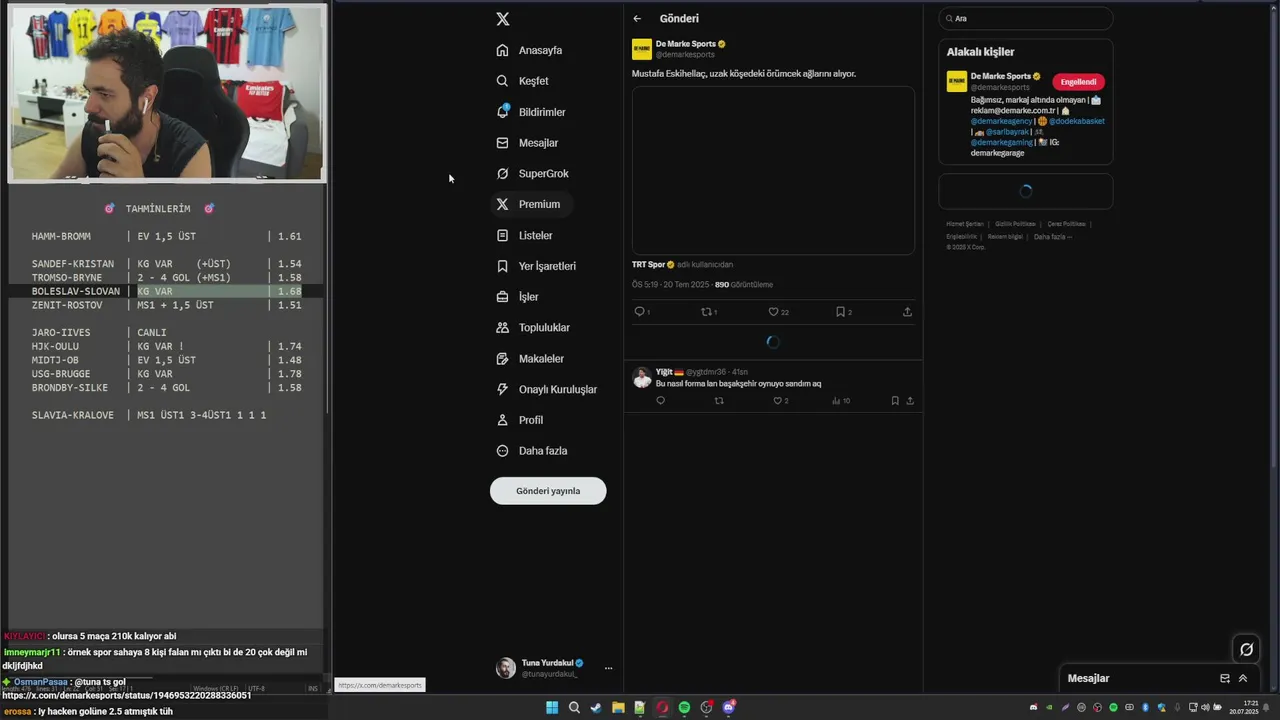The height and width of the screenshot is (720, 1280).
Task: Open taskbar search
Action: (574, 707)
